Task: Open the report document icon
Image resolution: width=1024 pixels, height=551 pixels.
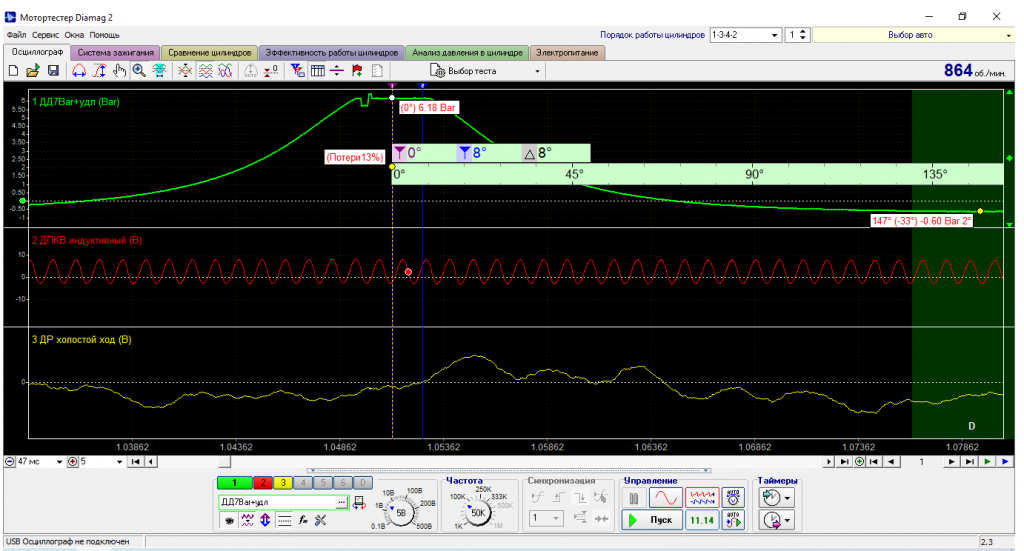Action: pos(377,71)
